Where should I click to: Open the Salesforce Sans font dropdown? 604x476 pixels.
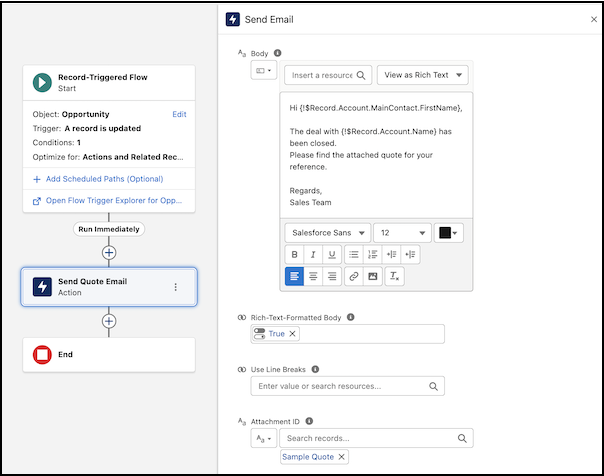[327, 232]
